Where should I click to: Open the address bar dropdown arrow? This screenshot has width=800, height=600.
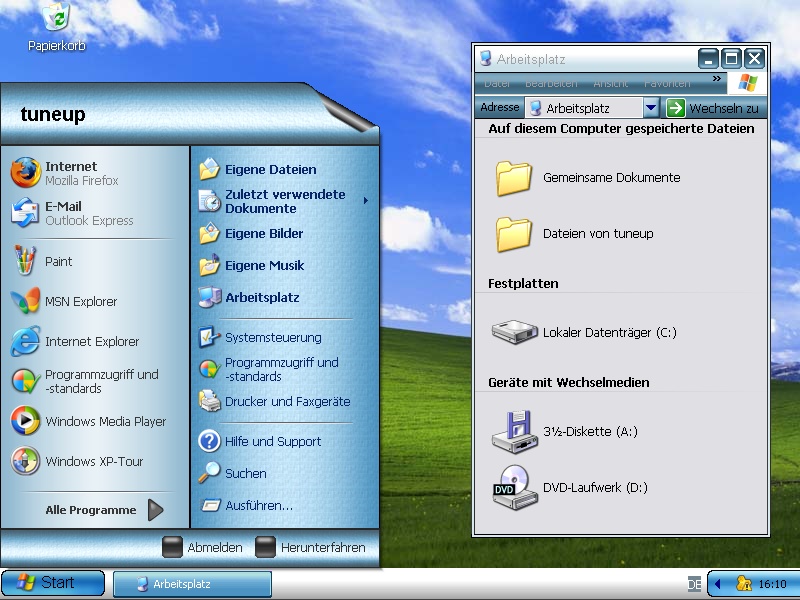(651, 108)
